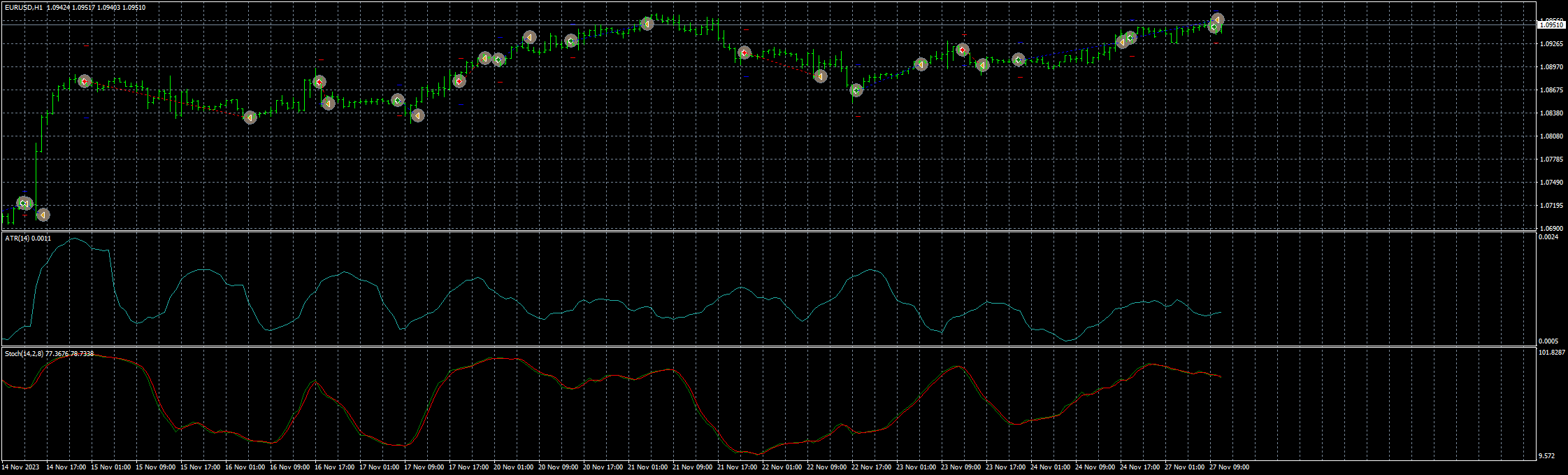Click the 23 Nov 17:00 time axis label
This screenshot has width=1568, height=475.
1005,467
